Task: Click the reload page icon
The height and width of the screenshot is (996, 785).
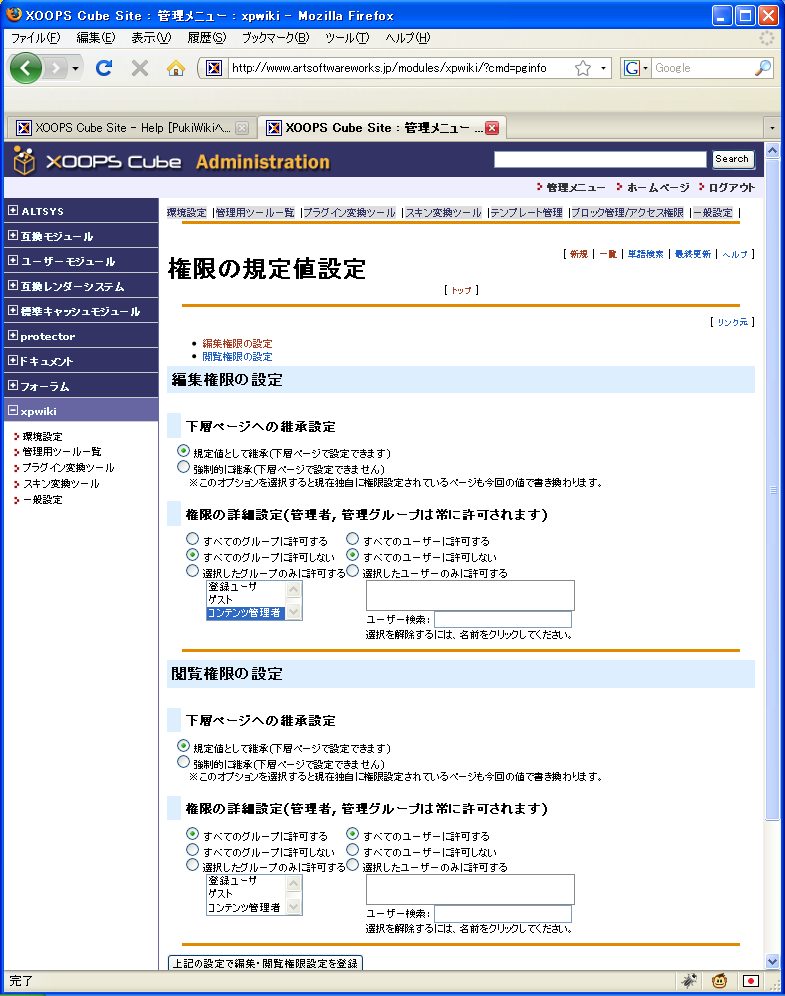Action: click(103, 68)
